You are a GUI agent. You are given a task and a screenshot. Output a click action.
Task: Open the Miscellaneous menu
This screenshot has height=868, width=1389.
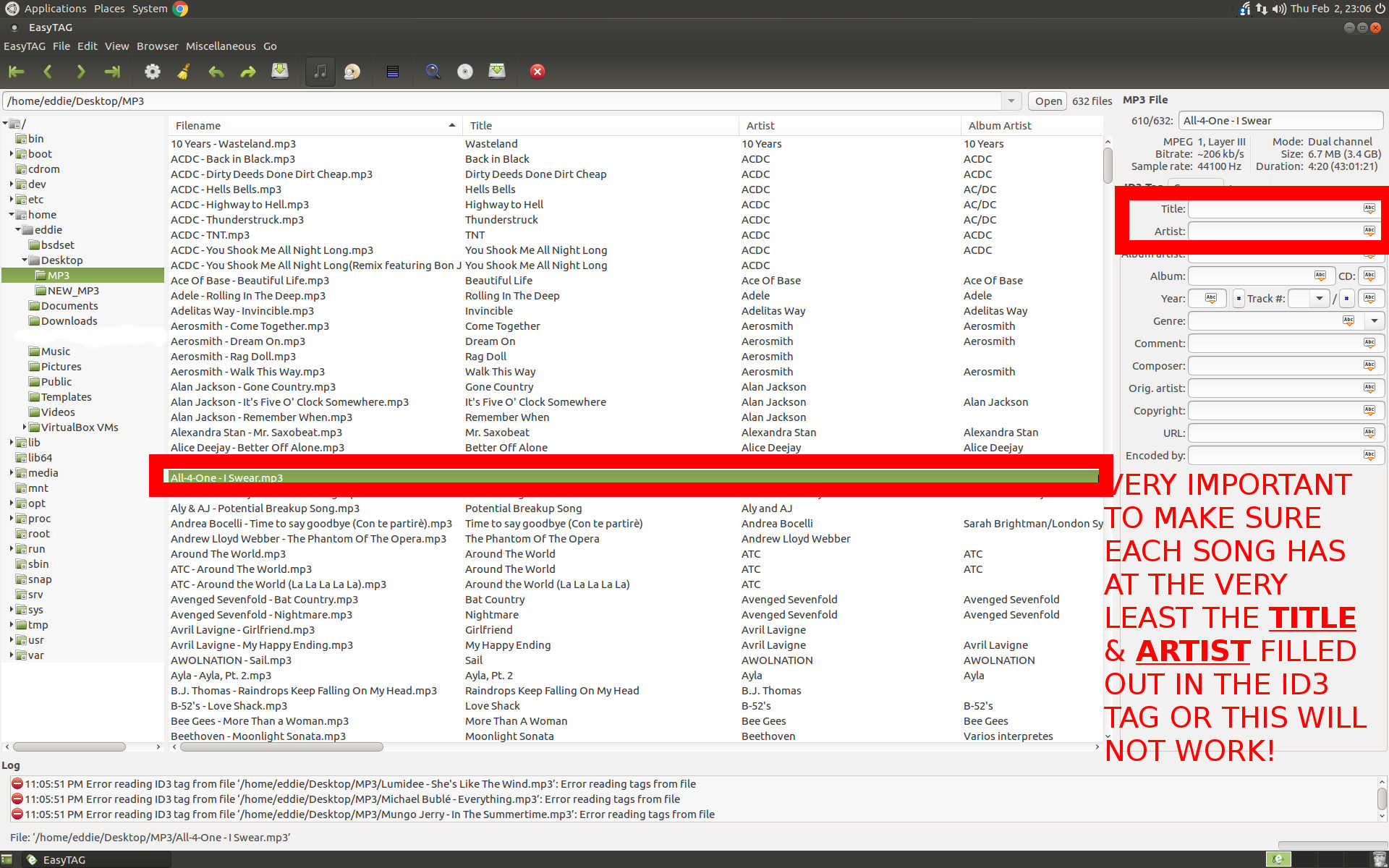coord(220,46)
